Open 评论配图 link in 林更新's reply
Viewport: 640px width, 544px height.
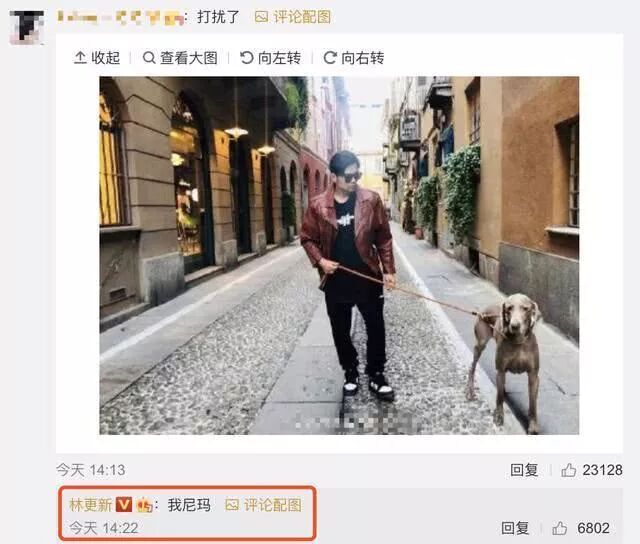tap(273, 505)
